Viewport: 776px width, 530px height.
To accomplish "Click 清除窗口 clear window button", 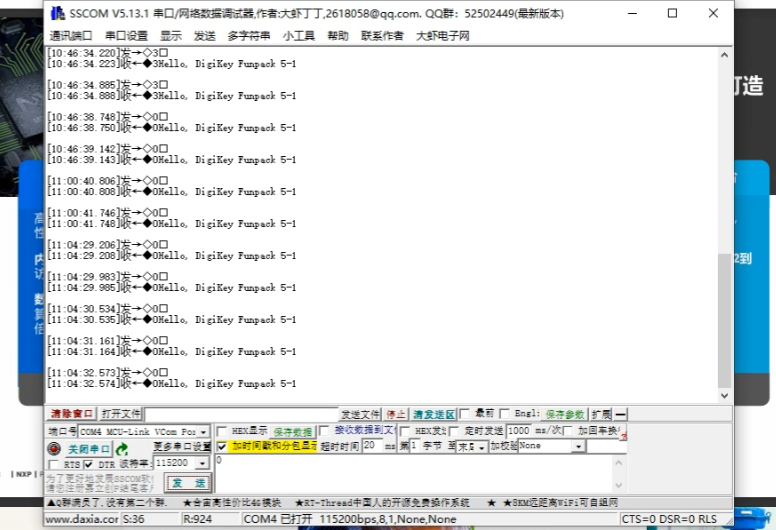I will tap(72, 414).
